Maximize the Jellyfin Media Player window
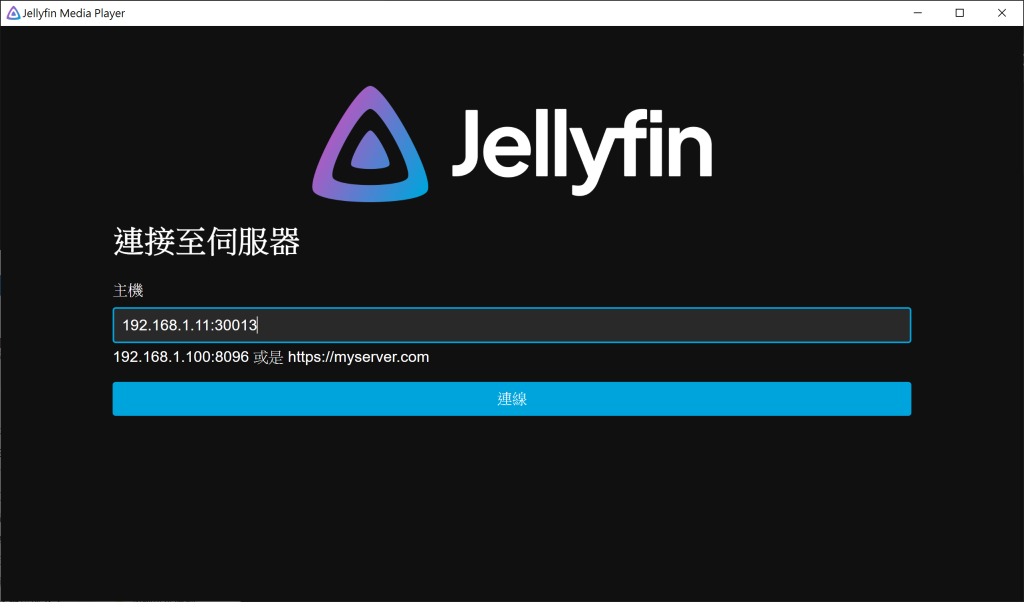This screenshot has height=602, width=1024. pos(959,13)
